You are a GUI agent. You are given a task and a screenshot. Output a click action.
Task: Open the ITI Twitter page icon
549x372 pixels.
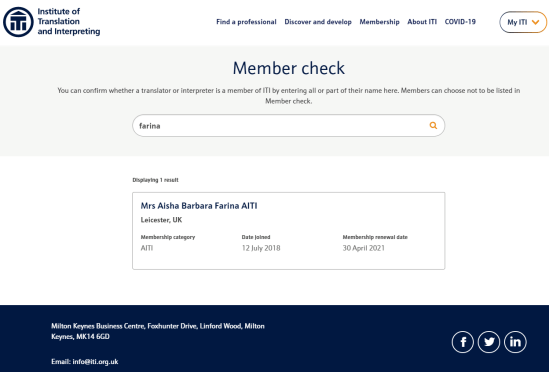point(489,342)
